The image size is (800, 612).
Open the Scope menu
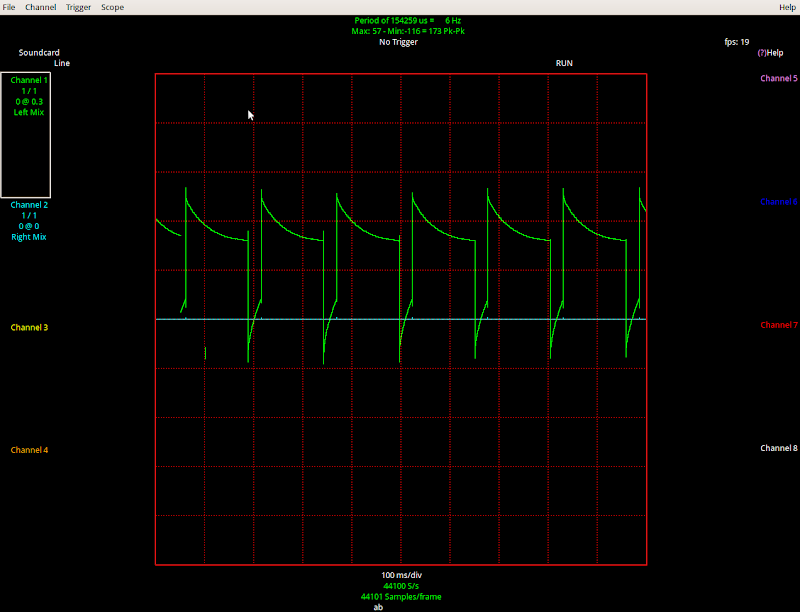pyautogui.click(x=112, y=7)
